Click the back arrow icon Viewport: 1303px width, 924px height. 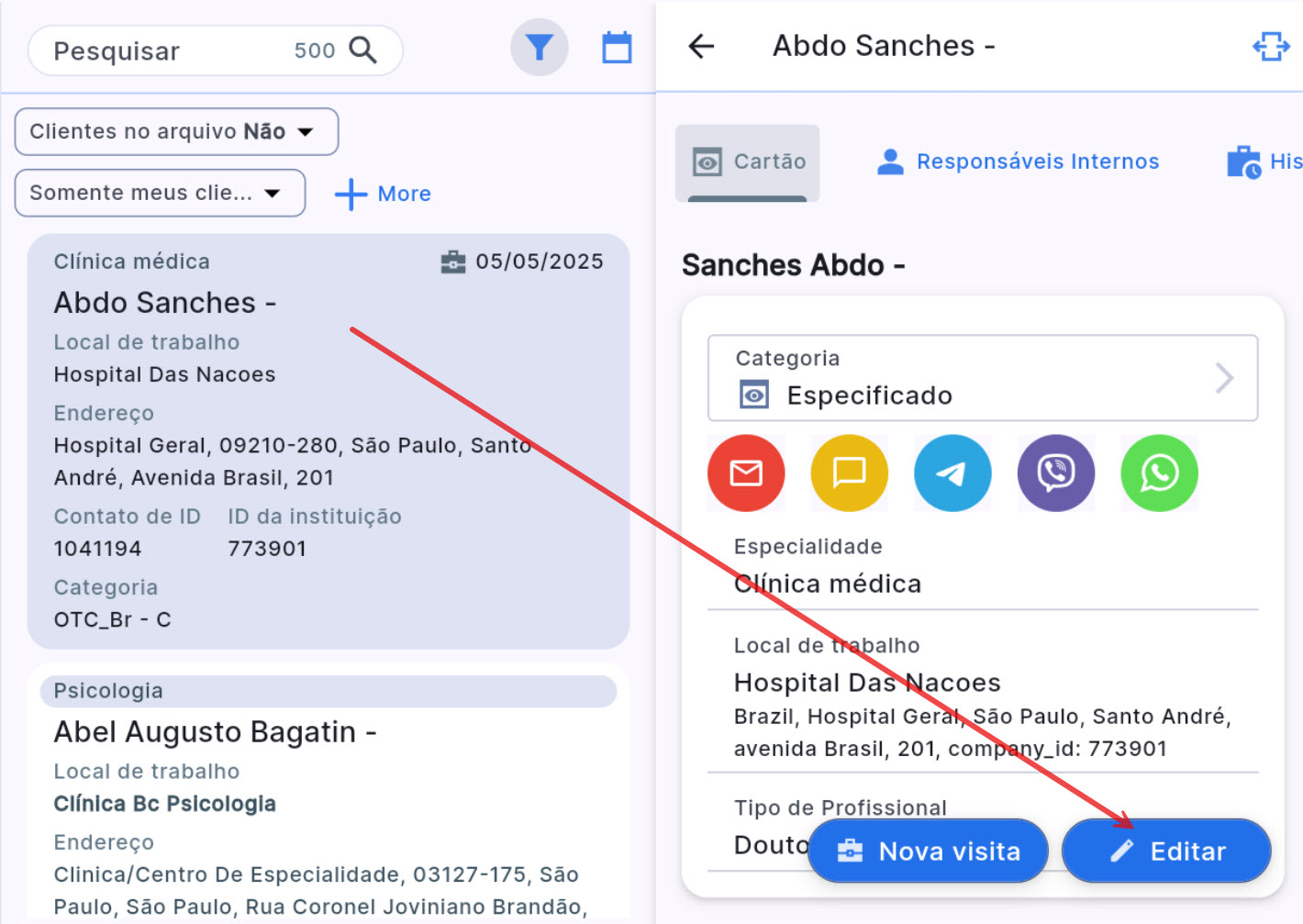coord(701,46)
